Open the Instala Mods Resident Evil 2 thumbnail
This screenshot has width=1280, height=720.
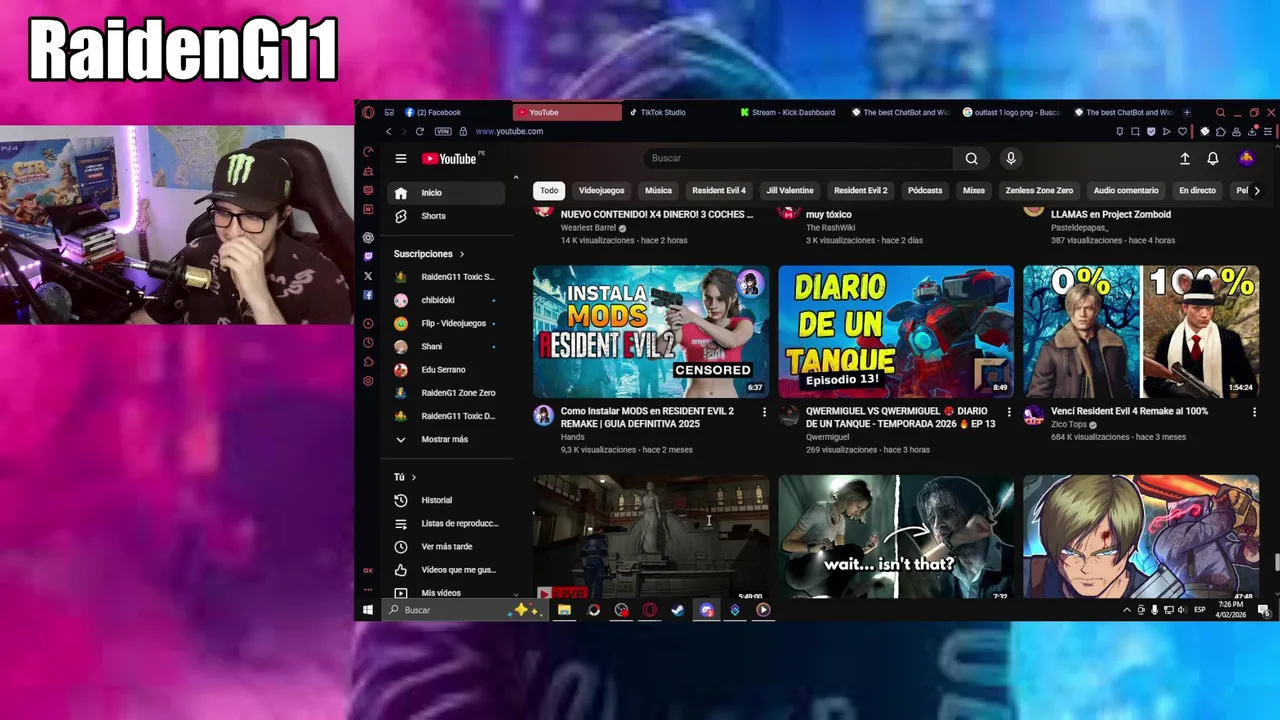[x=651, y=332]
